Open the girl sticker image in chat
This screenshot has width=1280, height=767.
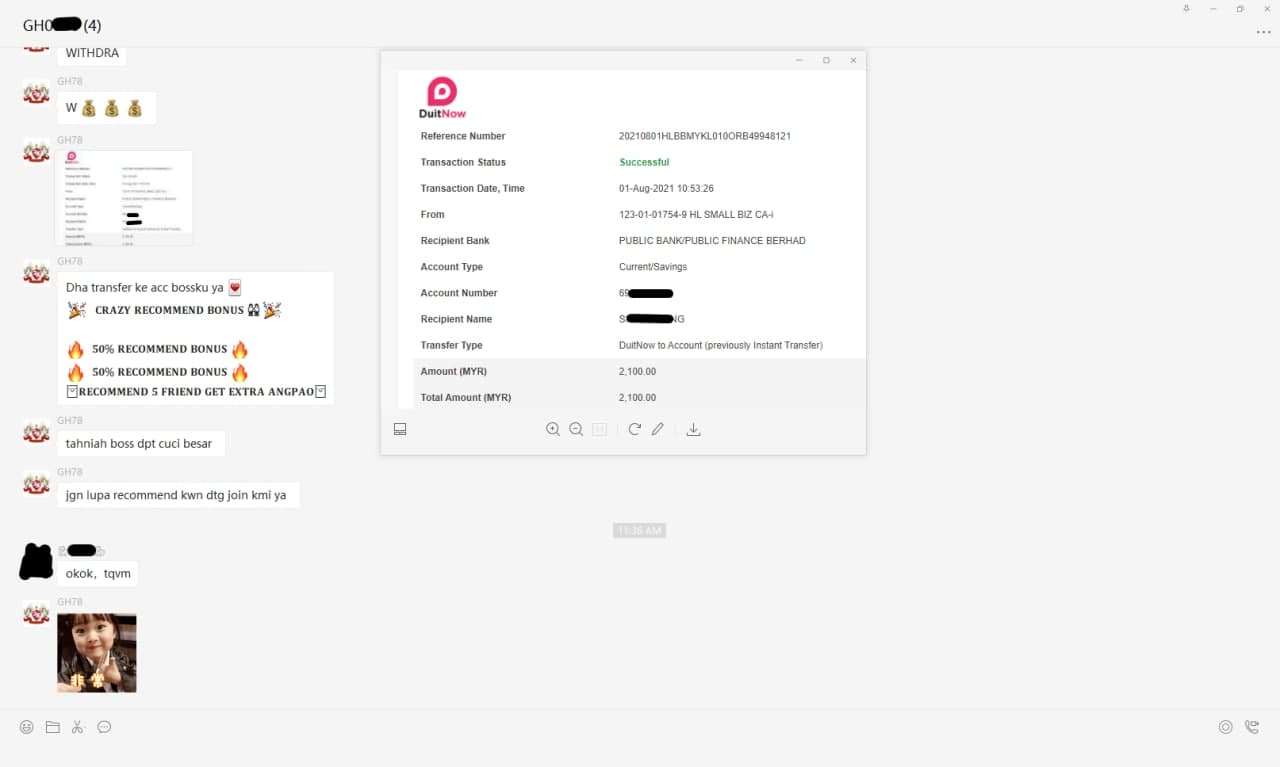tap(97, 653)
